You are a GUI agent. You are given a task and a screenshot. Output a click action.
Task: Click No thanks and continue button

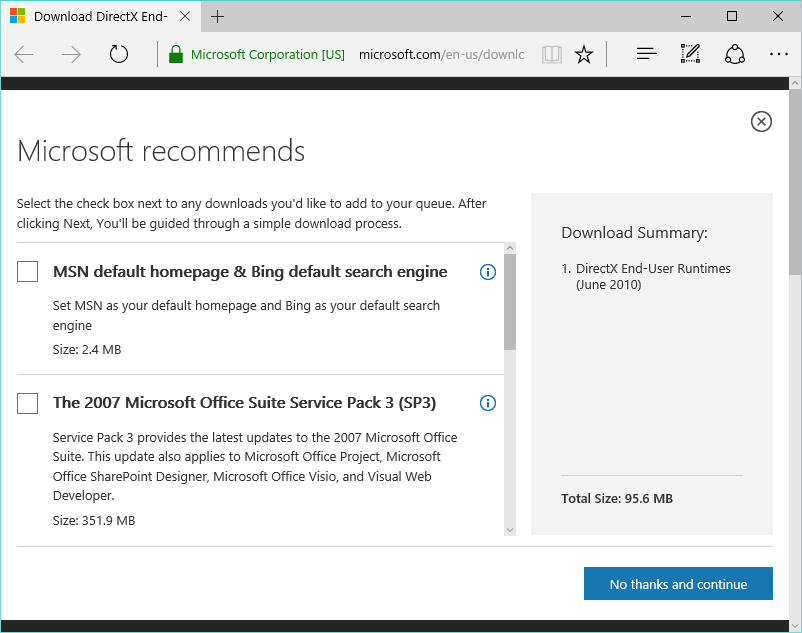[x=678, y=584]
